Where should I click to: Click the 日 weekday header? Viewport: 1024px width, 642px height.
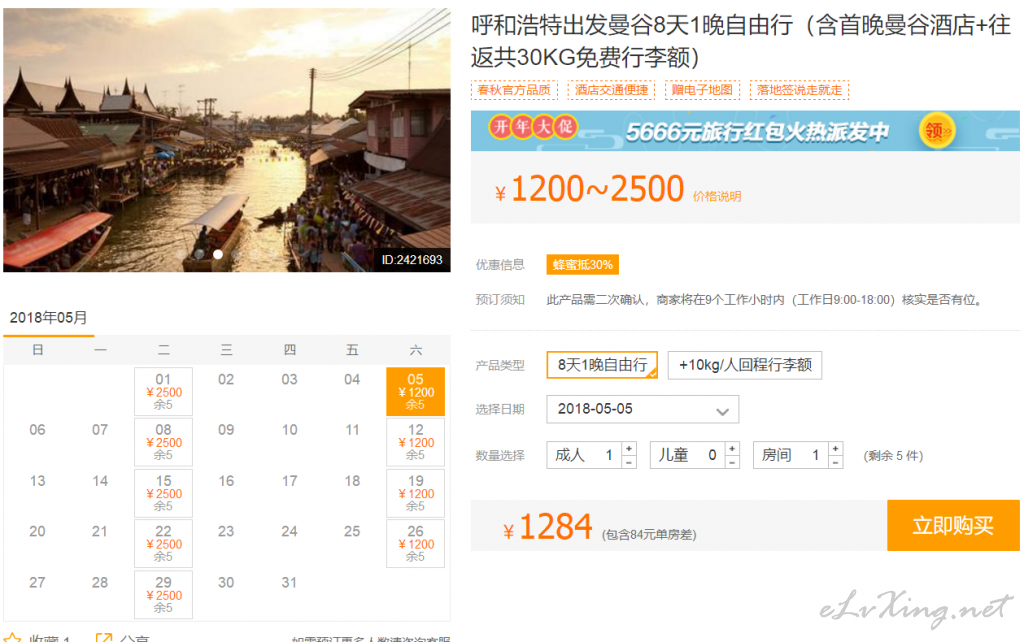click(x=38, y=350)
